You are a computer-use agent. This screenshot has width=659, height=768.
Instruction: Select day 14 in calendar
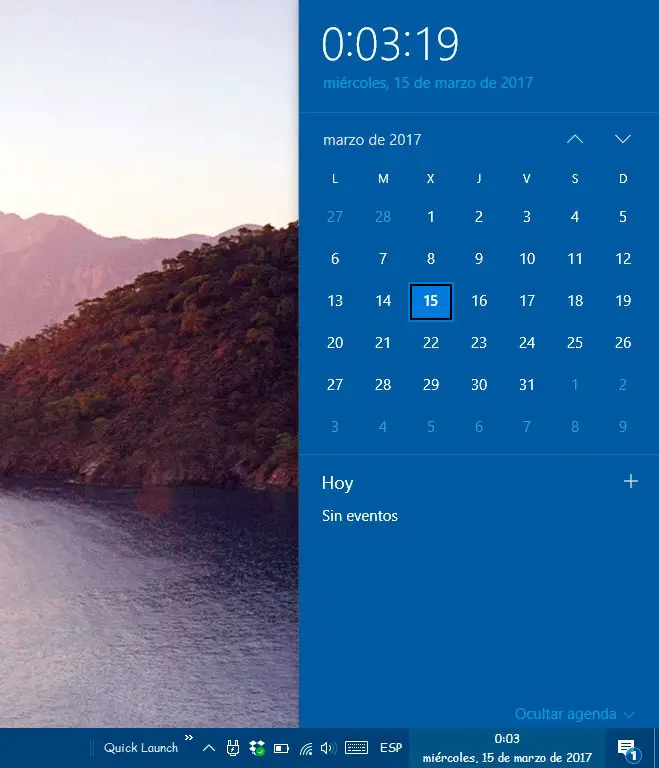point(383,301)
